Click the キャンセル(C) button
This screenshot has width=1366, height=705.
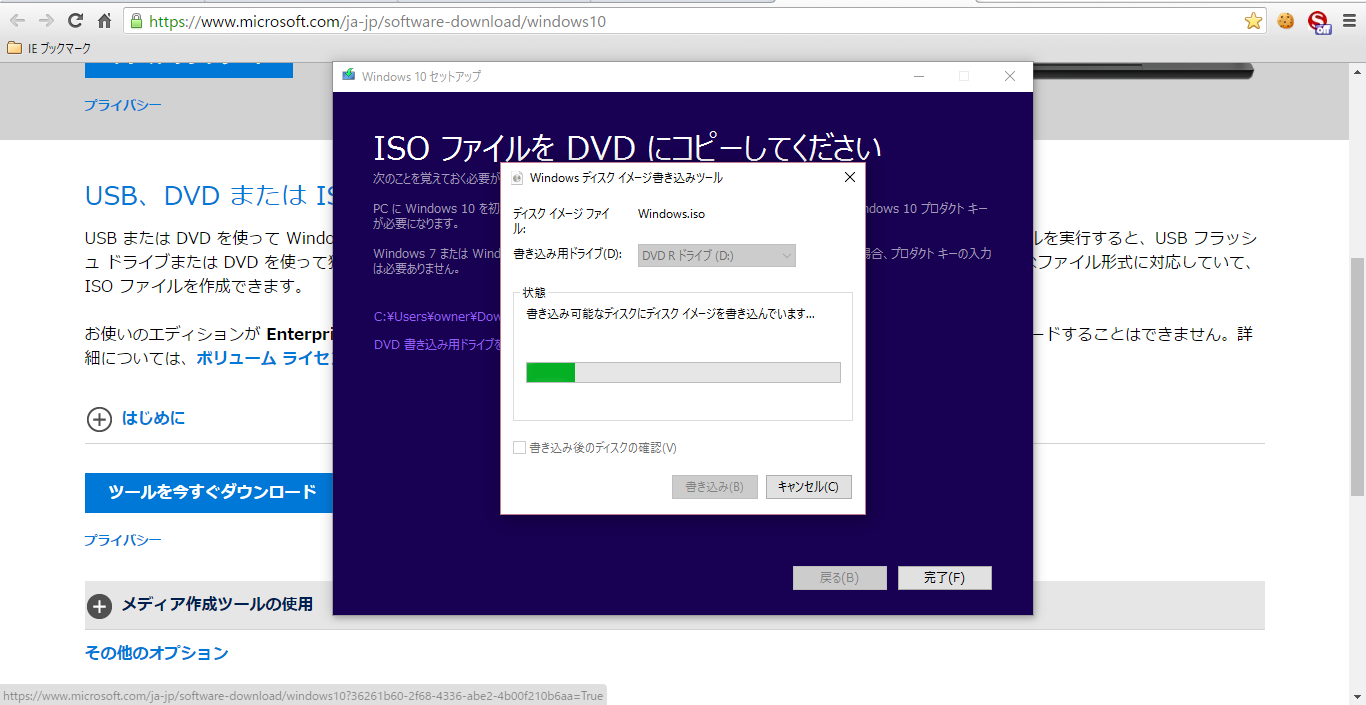(809, 487)
